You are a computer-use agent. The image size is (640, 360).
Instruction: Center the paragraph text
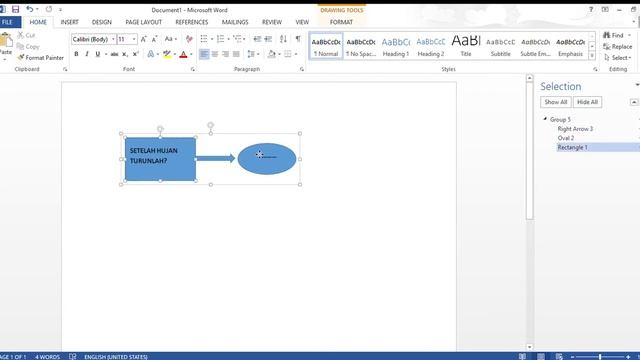(x=215, y=54)
